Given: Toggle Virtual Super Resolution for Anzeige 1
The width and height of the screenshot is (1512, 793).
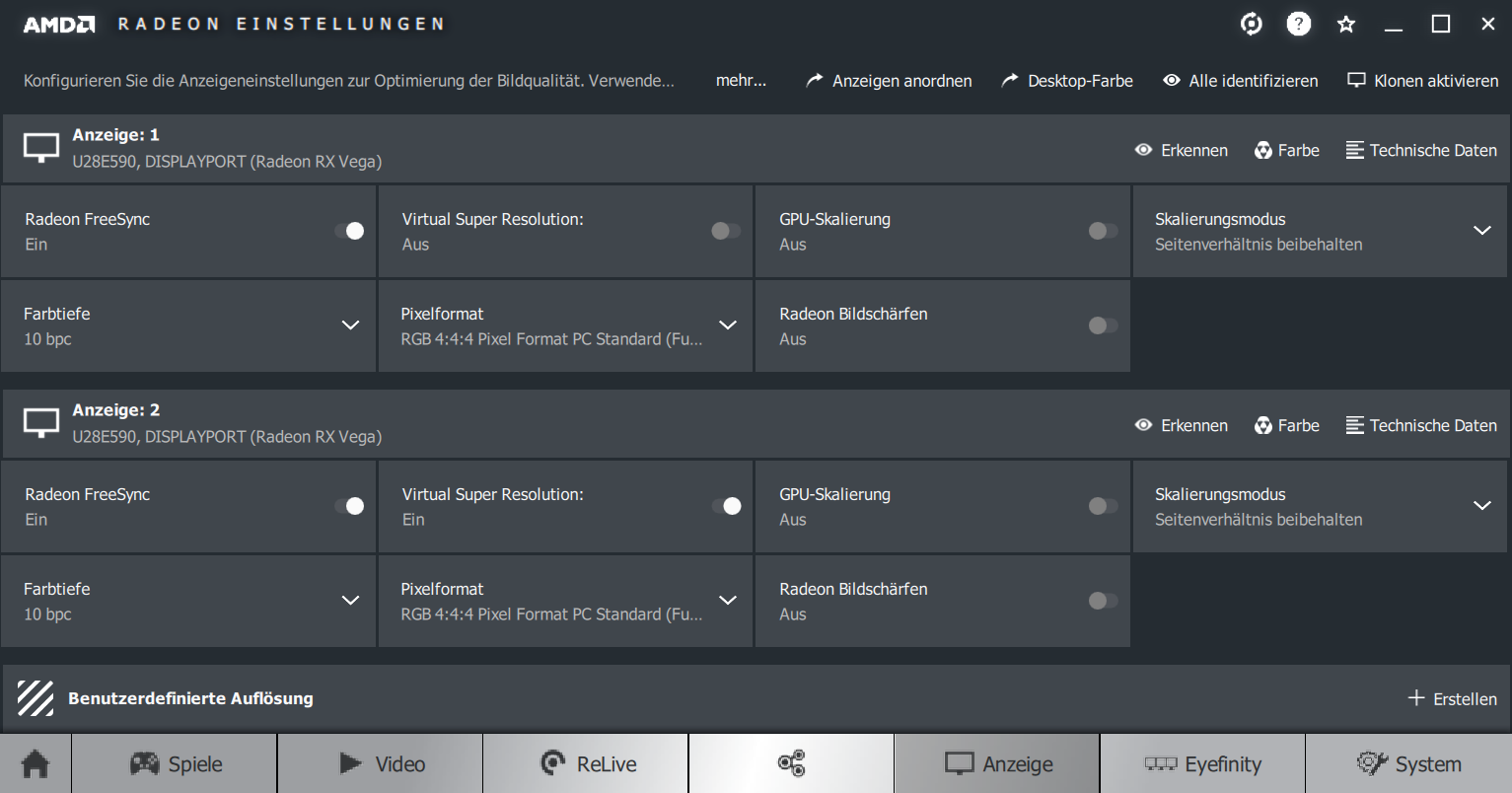Looking at the screenshot, I should (726, 231).
